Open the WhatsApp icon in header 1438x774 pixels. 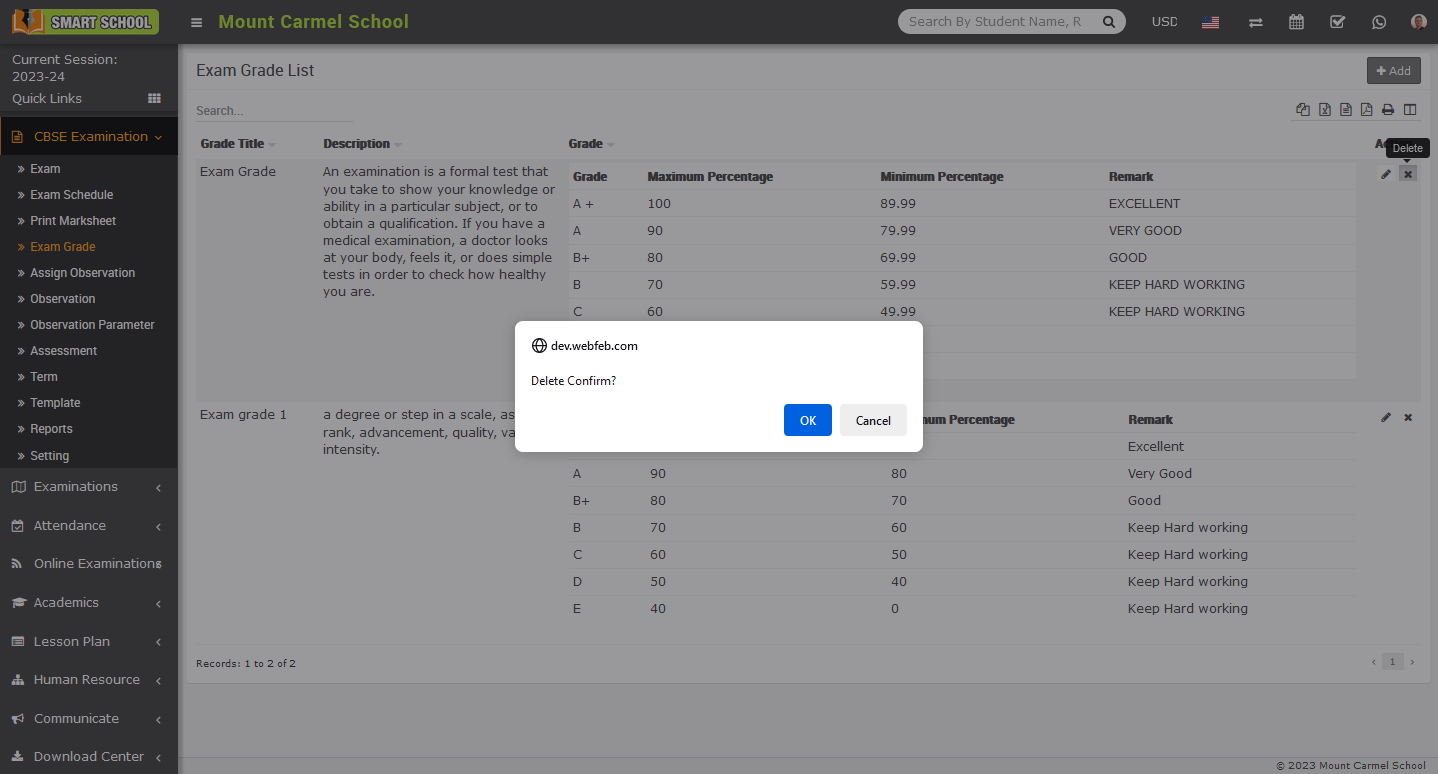point(1379,22)
